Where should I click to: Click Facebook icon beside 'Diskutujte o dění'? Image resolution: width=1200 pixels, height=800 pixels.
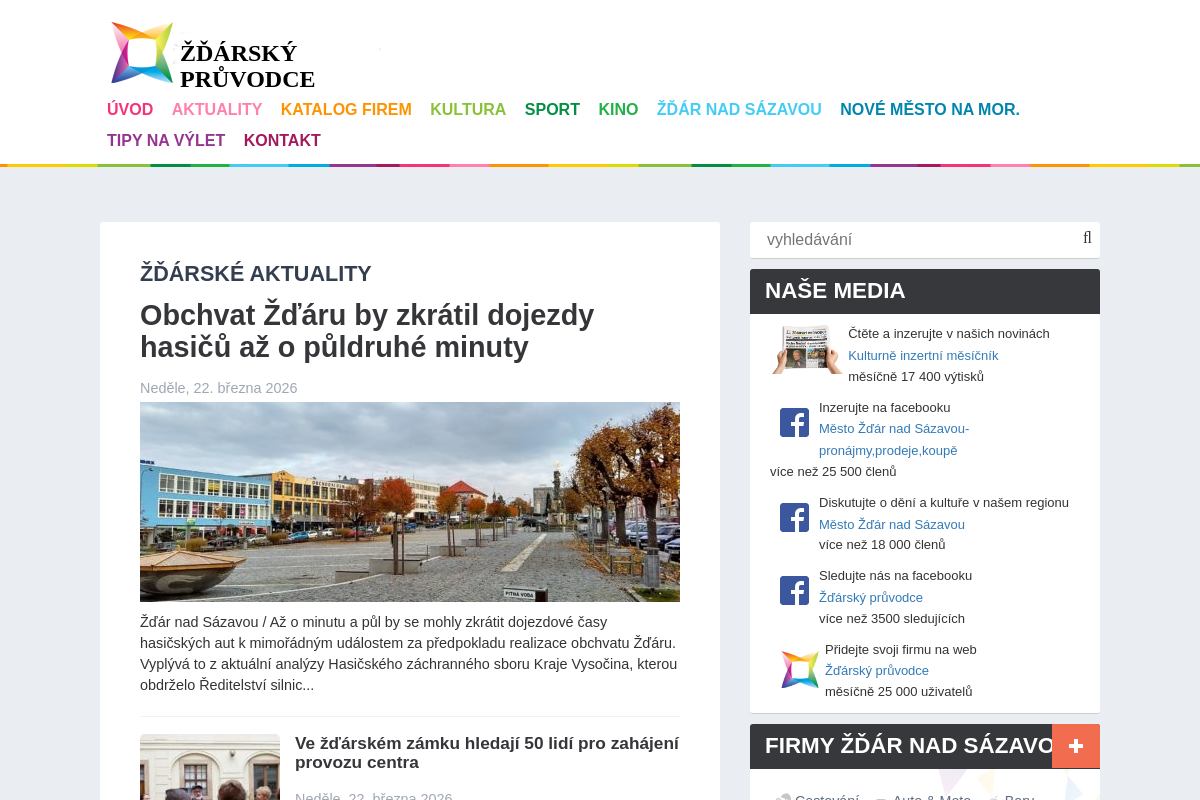coord(794,517)
